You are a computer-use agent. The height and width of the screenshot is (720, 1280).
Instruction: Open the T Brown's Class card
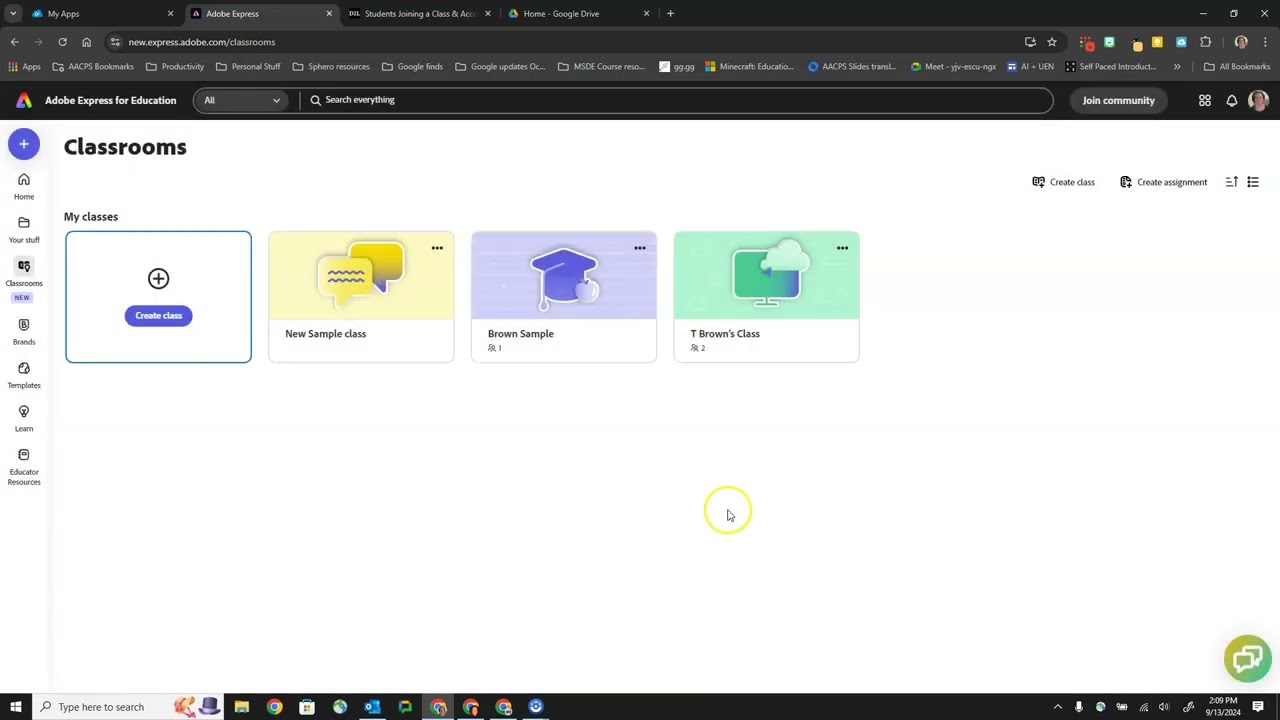coord(766,297)
